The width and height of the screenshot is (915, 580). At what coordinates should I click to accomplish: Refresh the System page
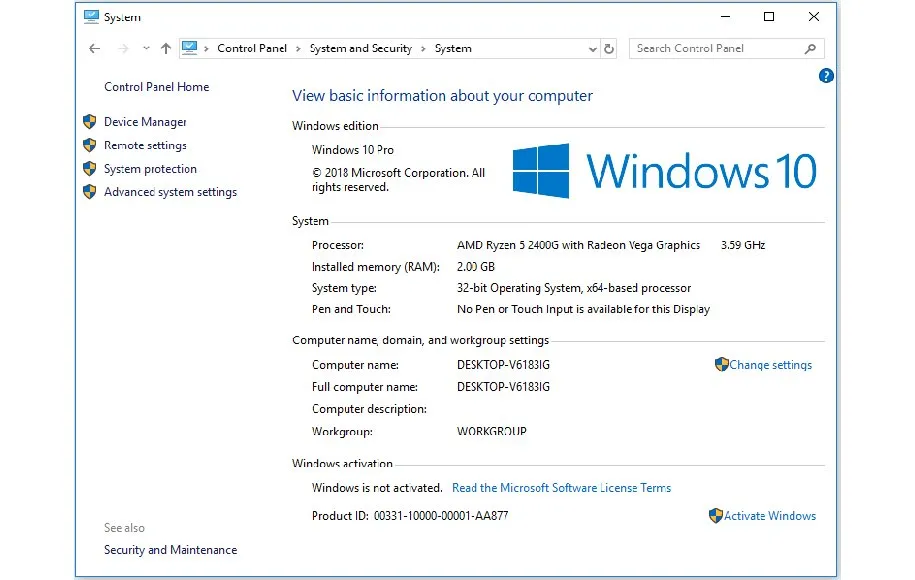point(609,48)
